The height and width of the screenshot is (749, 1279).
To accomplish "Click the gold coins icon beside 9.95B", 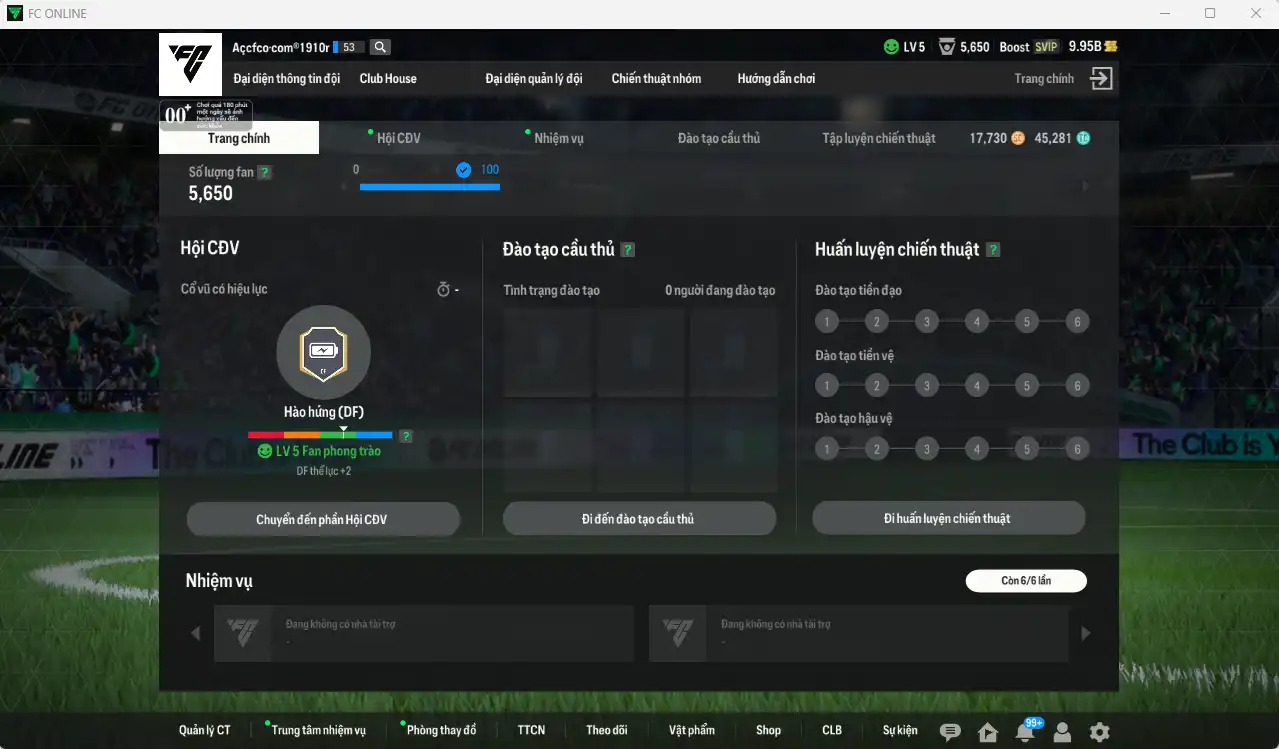I will click(1111, 47).
